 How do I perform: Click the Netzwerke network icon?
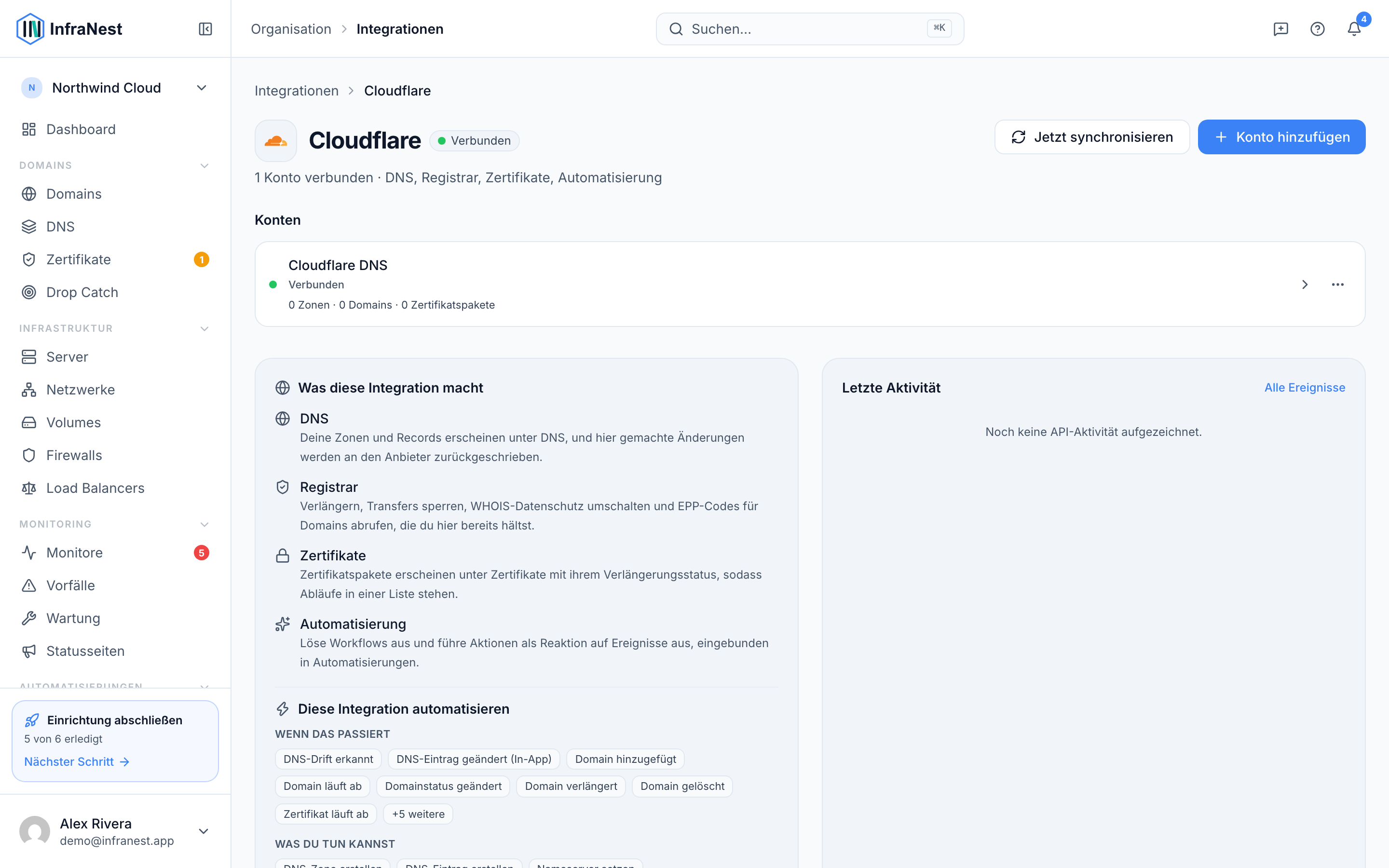(29, 390)
